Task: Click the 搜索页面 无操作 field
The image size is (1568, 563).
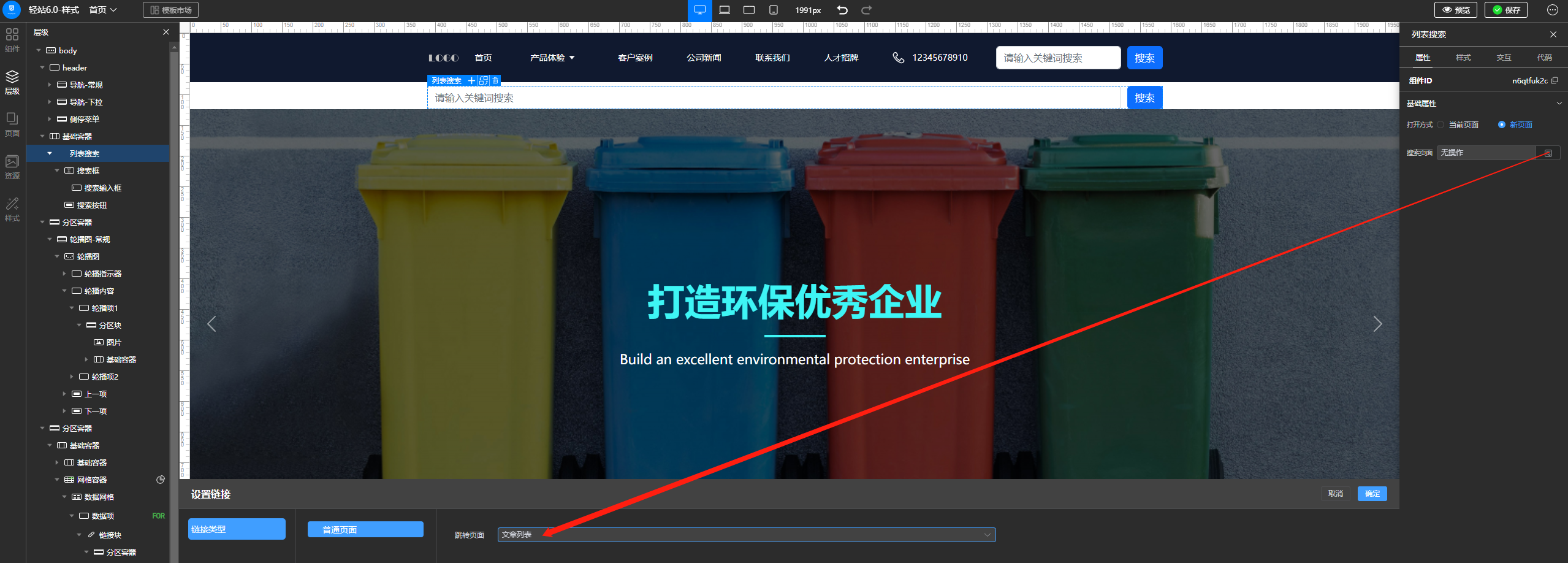Action: click(1486, 153)
